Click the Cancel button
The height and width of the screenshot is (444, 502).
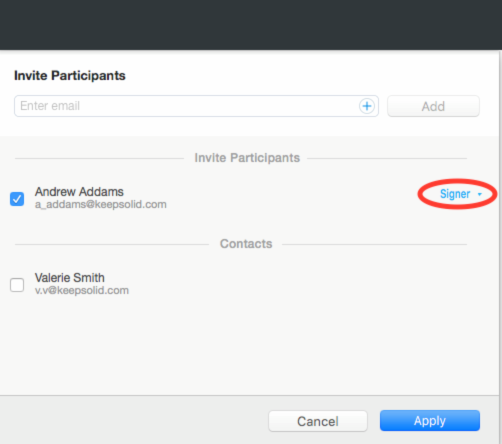pos(318,421)
